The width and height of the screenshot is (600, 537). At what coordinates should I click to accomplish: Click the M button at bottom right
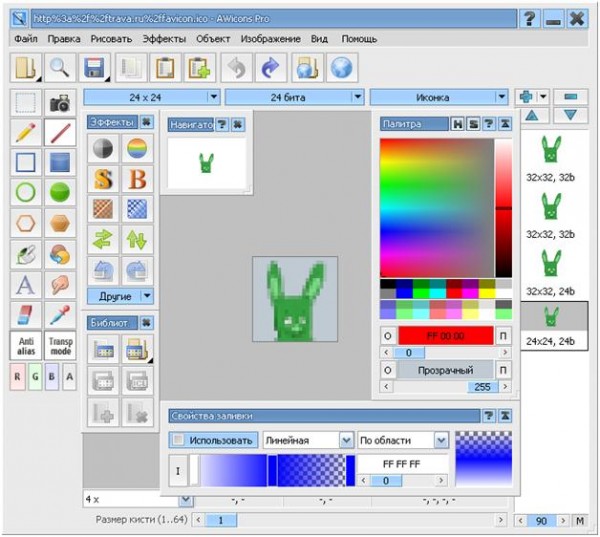coord(580,521)
